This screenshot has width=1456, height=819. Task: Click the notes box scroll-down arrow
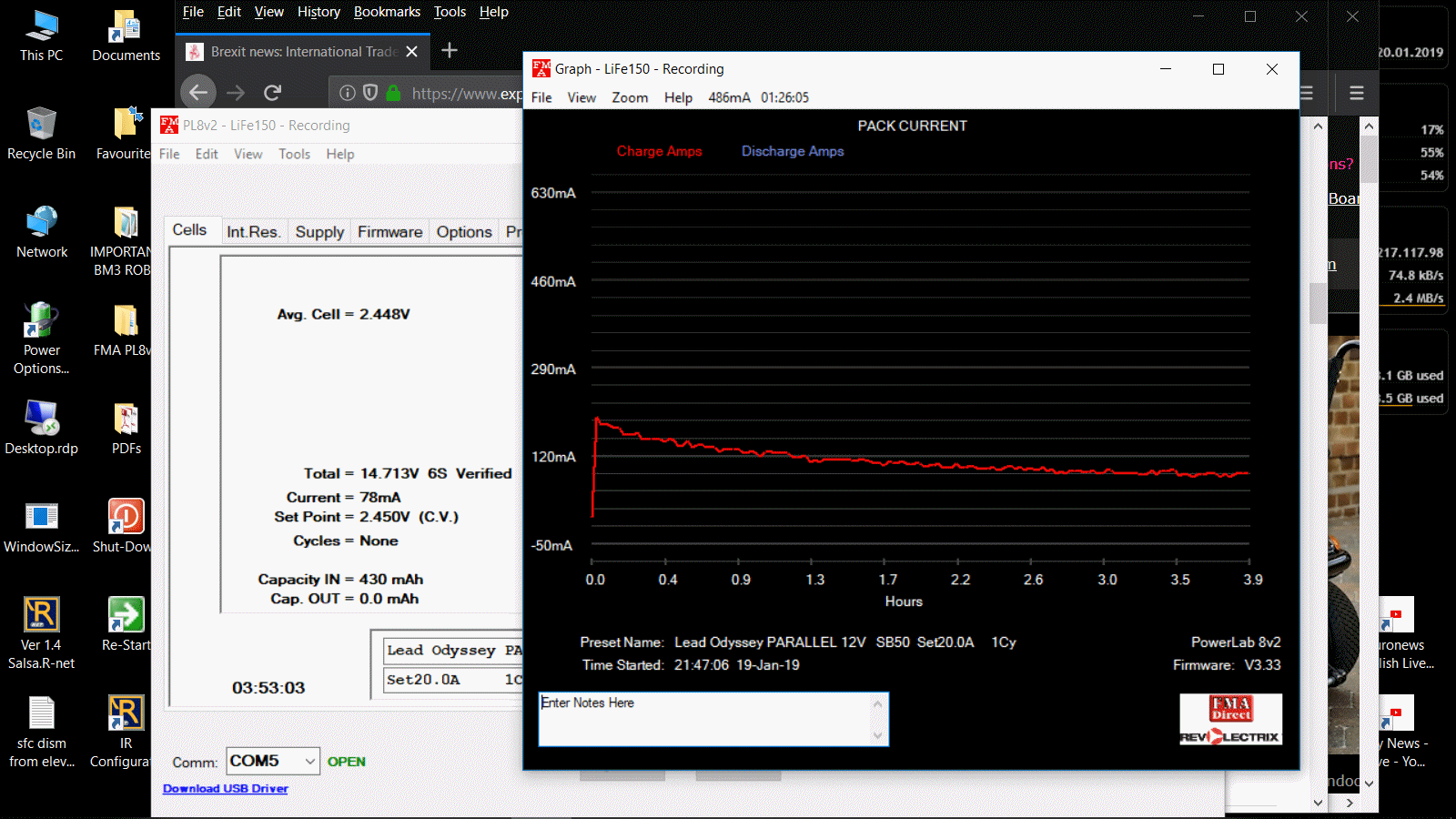877,735
